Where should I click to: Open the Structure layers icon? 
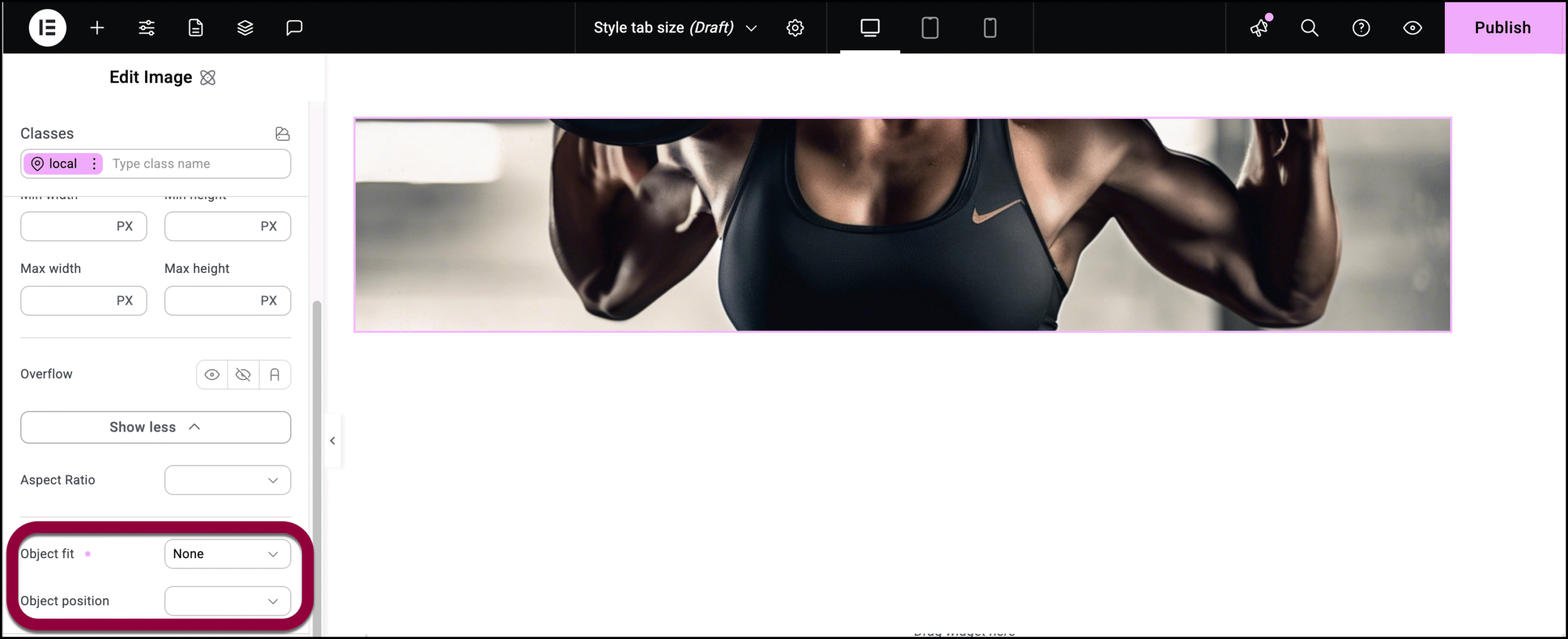coord(245,28)
